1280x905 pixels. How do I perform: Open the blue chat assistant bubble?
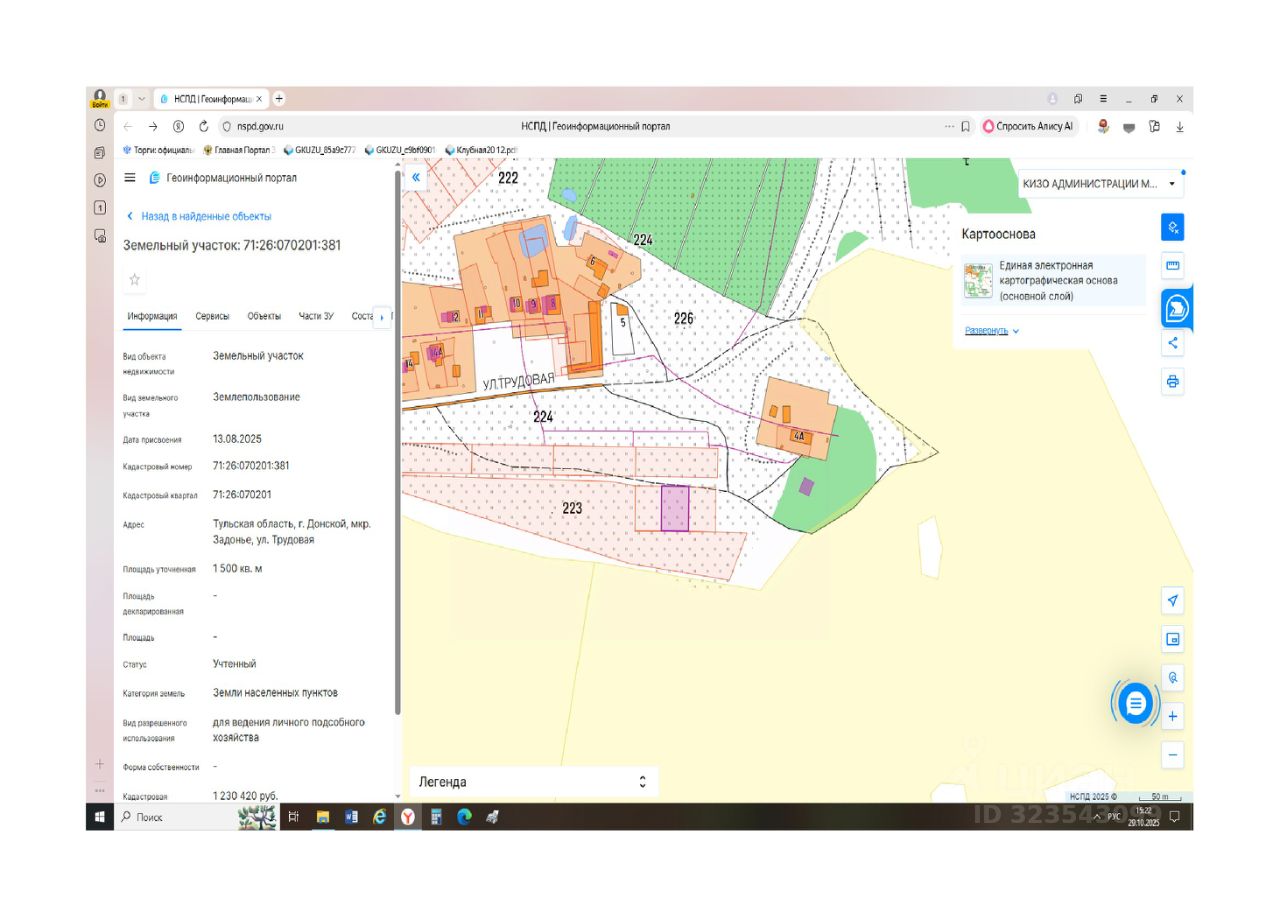coord(1135,703)
